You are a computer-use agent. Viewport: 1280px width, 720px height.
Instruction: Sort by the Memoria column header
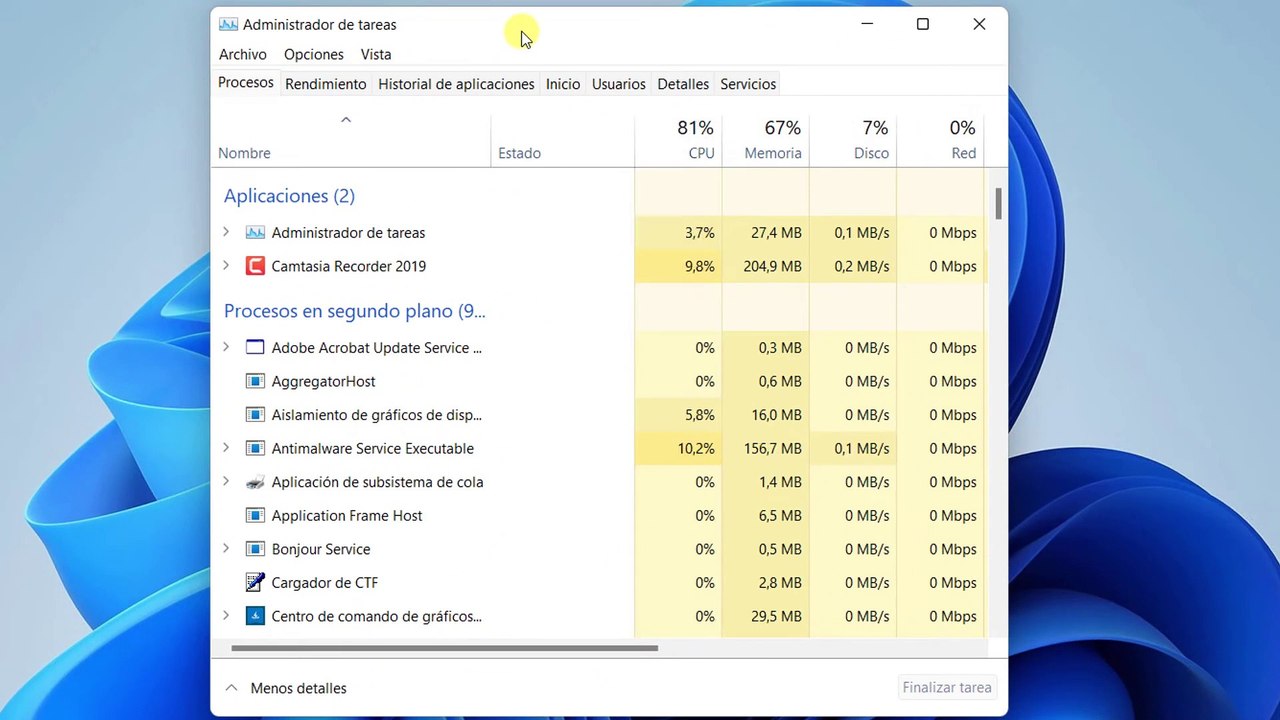click(x=766, y=140)
